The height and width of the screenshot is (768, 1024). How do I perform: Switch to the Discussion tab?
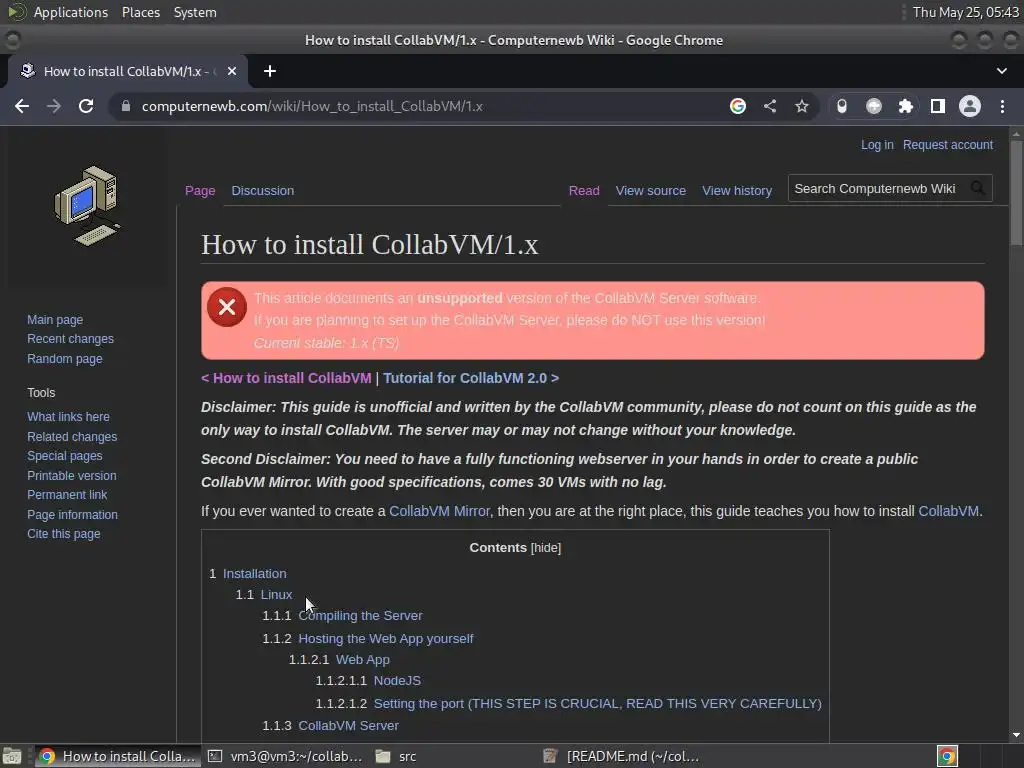pos(263,191)
